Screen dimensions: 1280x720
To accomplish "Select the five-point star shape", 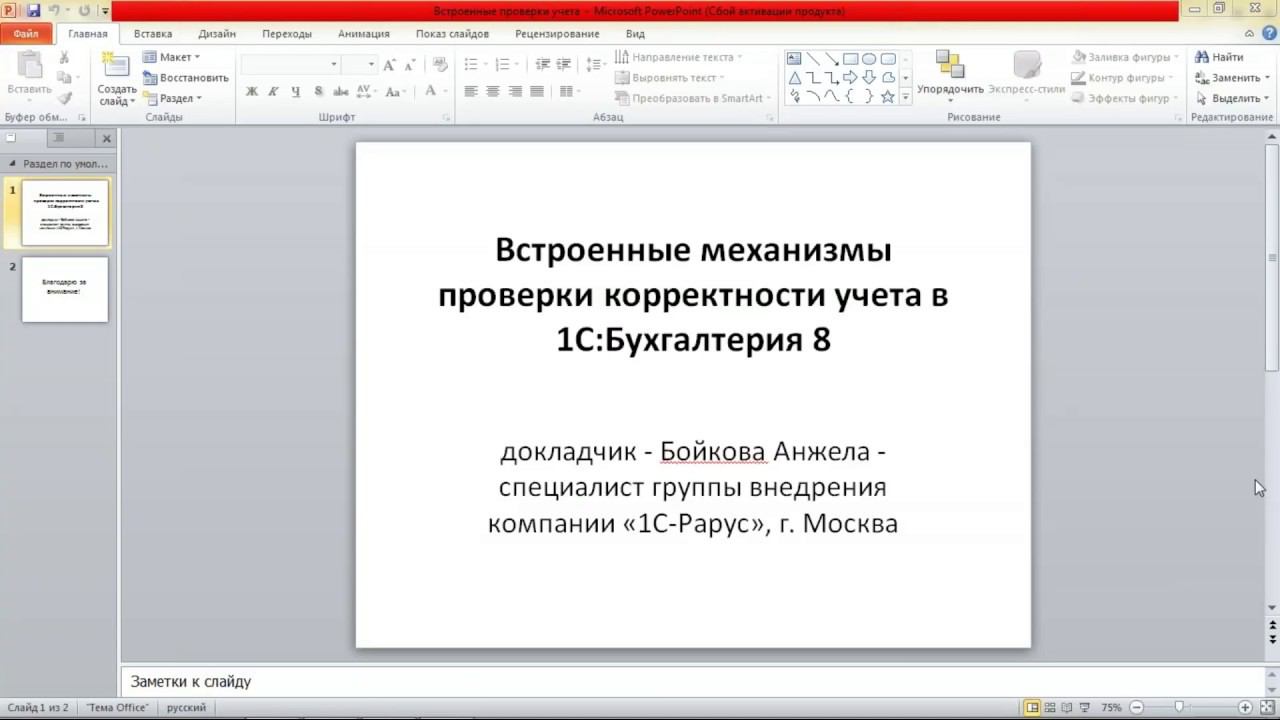I will (888, 97).
